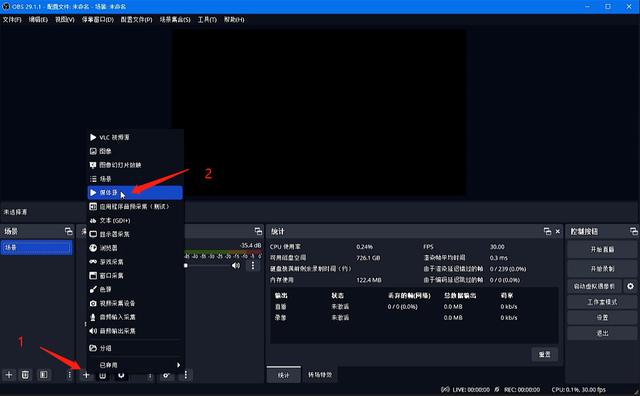Toggle Studio Mode (工作室模式) button
Screen dimensions: 640x396
tap(602, 302)
